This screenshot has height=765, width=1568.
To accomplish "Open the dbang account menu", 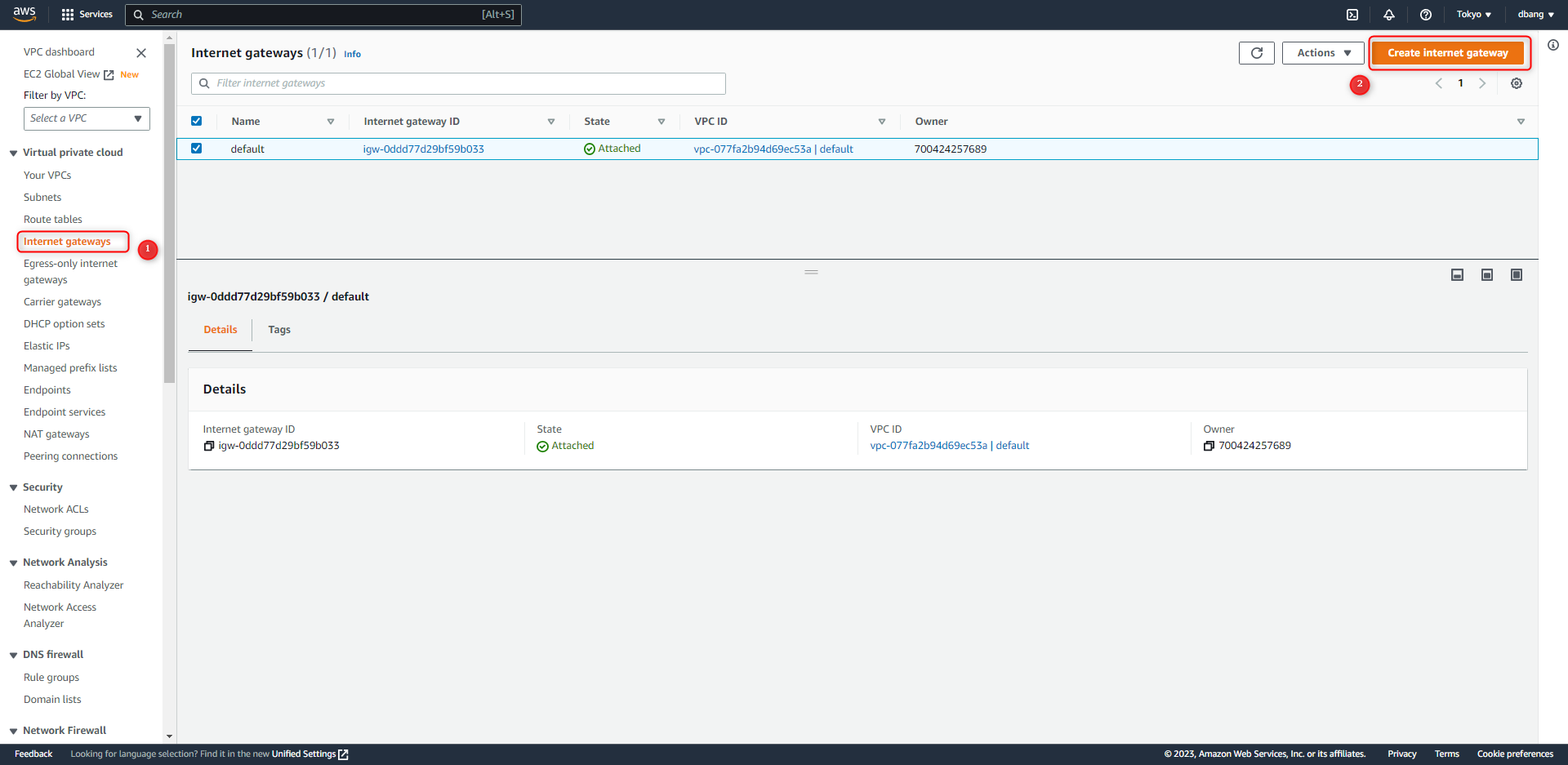I will pos(1535,15).
